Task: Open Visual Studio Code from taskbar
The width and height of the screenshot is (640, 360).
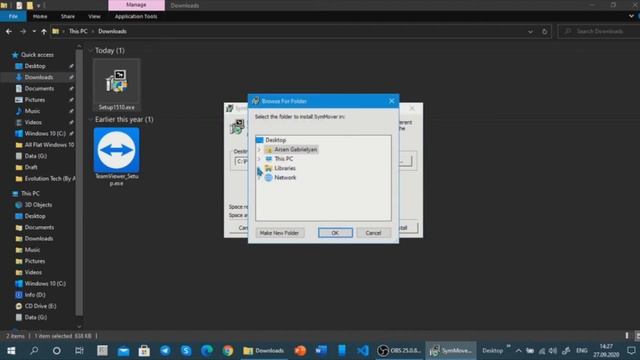Action: tap(363, 351)
